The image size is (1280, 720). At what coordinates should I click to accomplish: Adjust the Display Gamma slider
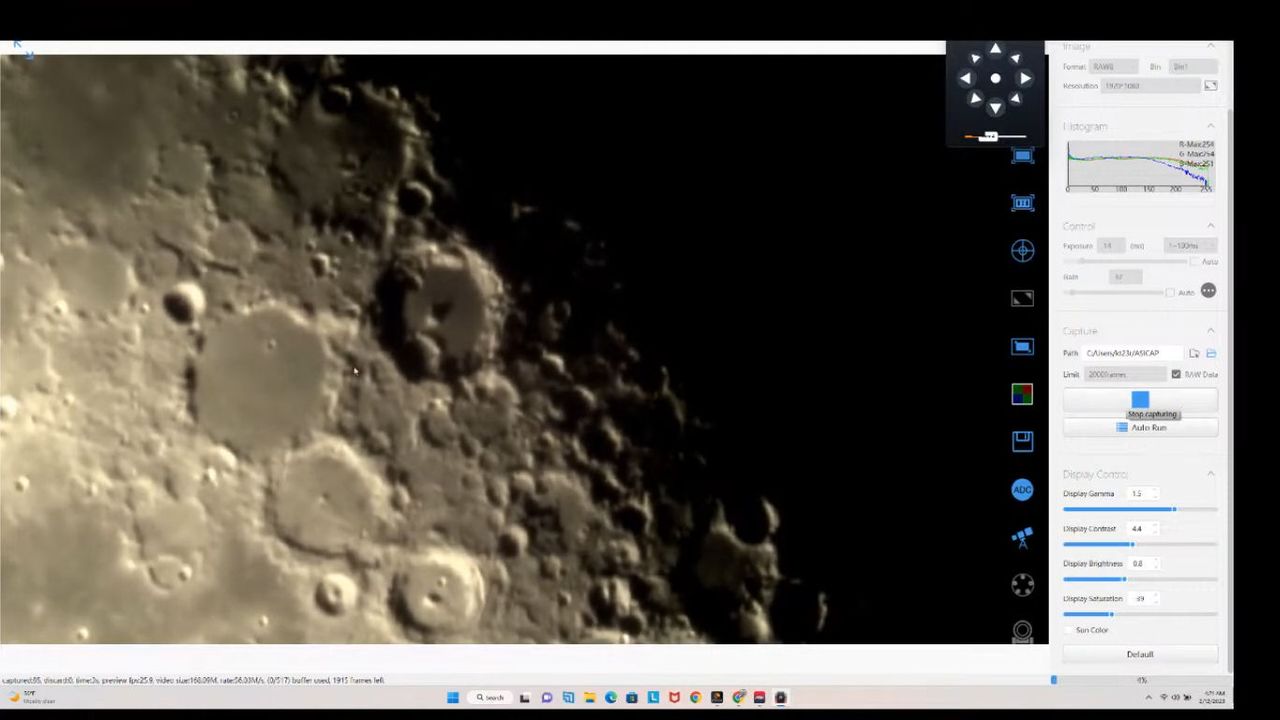[x=1174, y=509]
